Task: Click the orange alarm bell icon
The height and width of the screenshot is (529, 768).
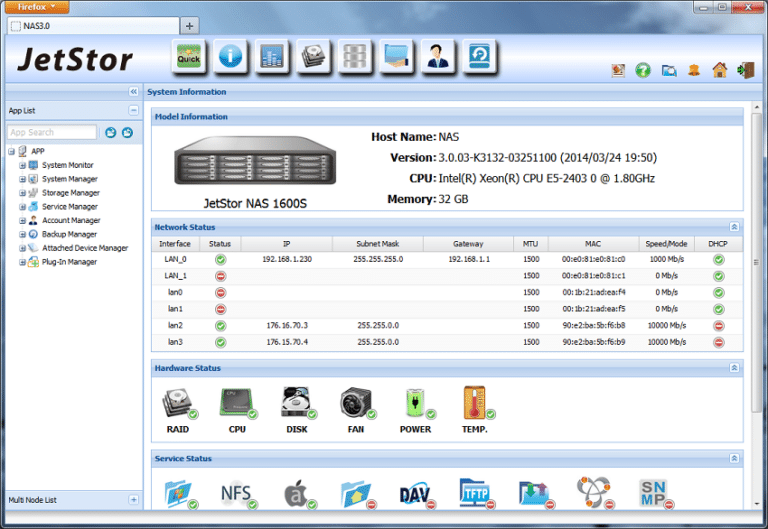Action: coord(694,70)
